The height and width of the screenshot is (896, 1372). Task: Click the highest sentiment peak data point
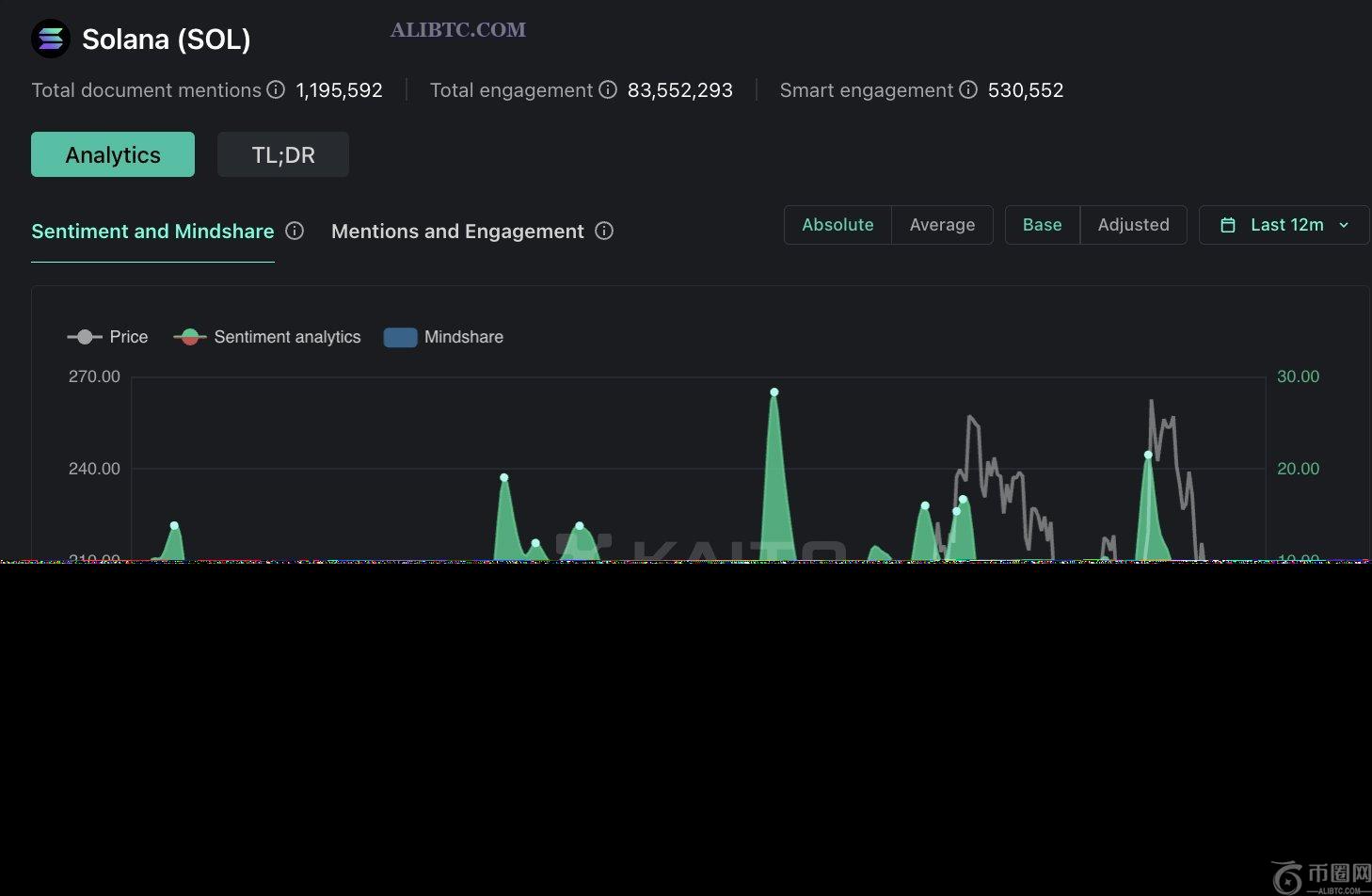pos(774,392)
